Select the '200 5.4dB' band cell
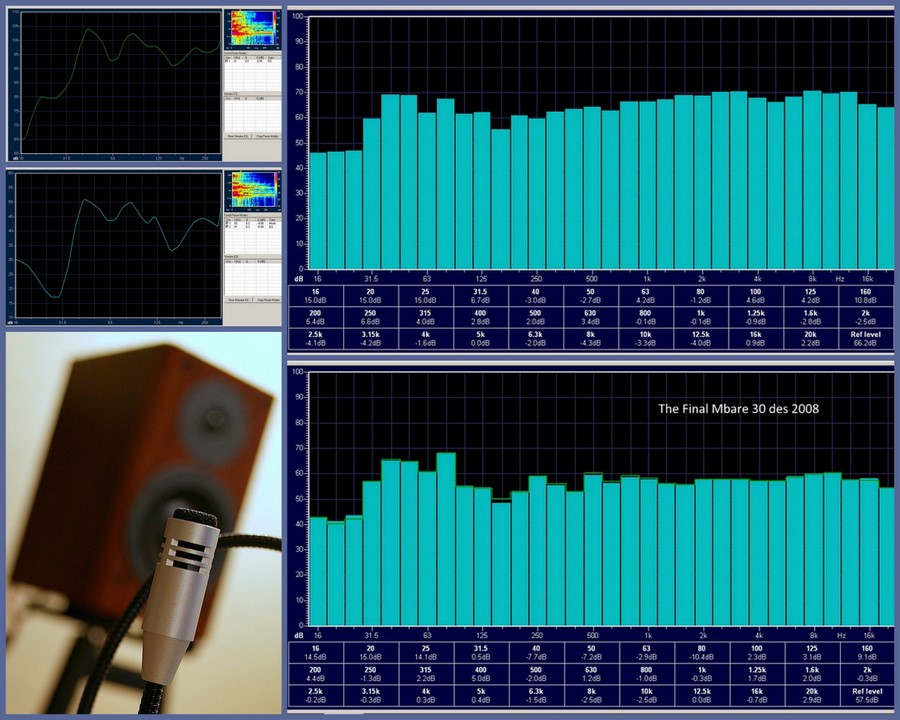Viewport: 900px width, 720px height. pos(315,318)
